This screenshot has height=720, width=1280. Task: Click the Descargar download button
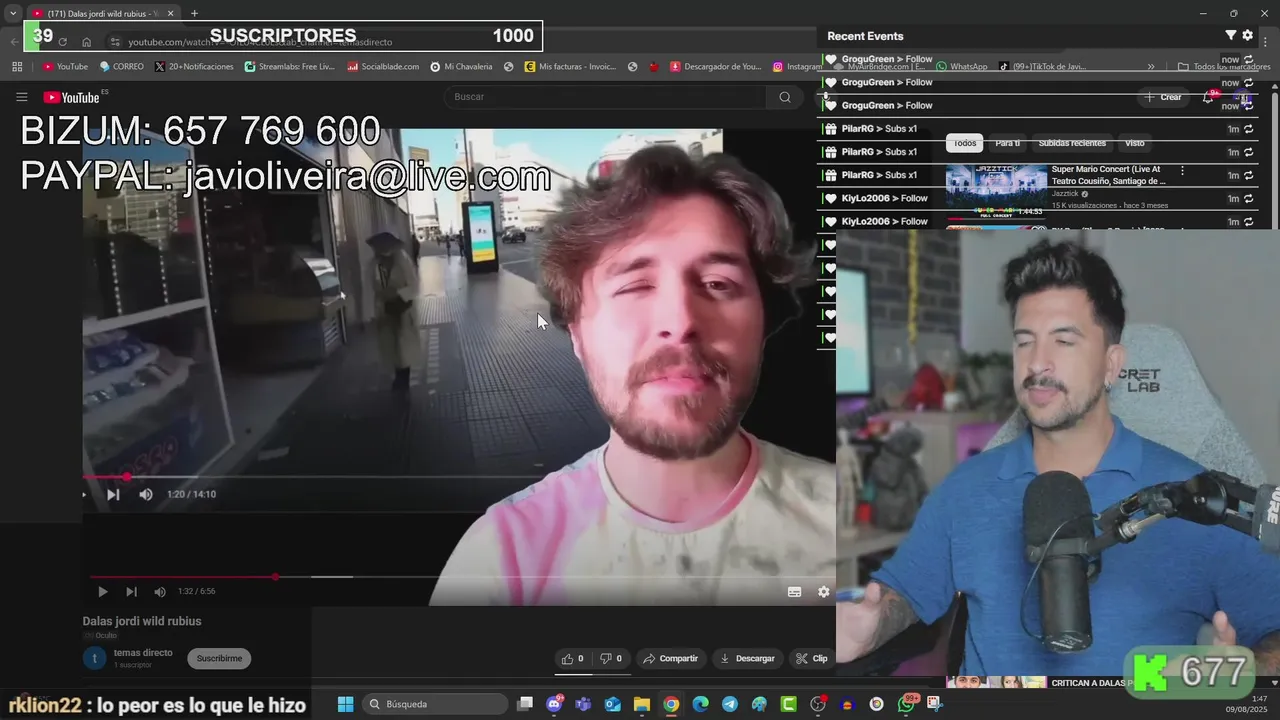point(747,658)
